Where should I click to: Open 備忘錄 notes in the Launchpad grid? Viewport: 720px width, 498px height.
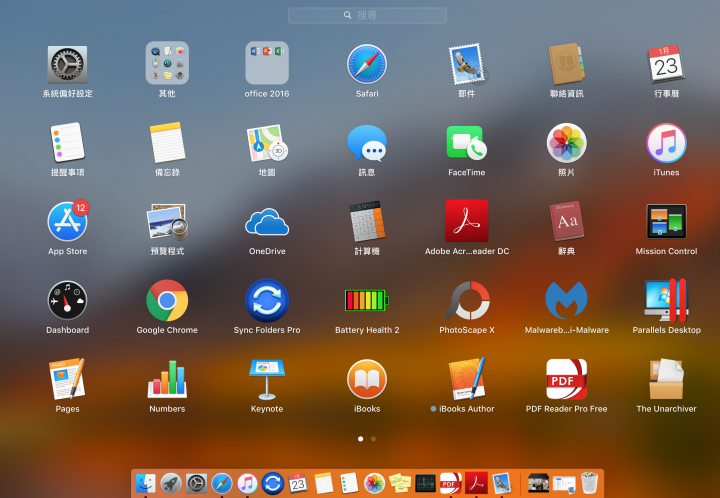(167, 143)
